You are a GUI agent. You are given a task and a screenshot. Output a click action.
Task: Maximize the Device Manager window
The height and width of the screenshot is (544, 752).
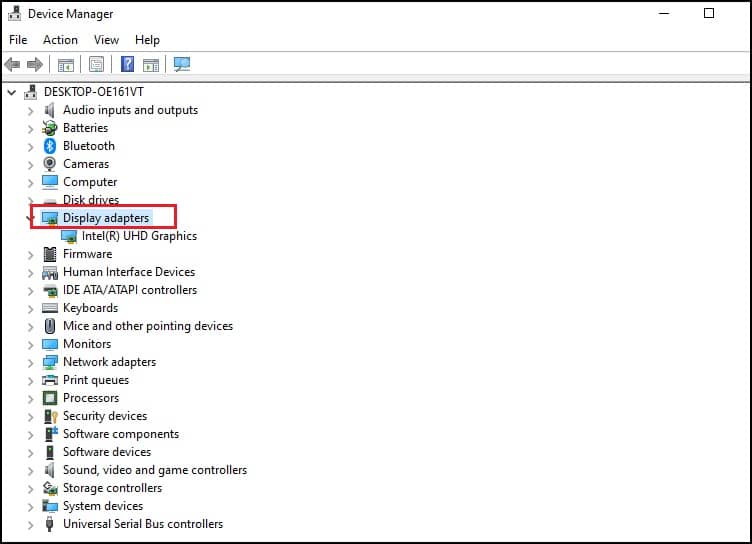[x=709, y=13]
